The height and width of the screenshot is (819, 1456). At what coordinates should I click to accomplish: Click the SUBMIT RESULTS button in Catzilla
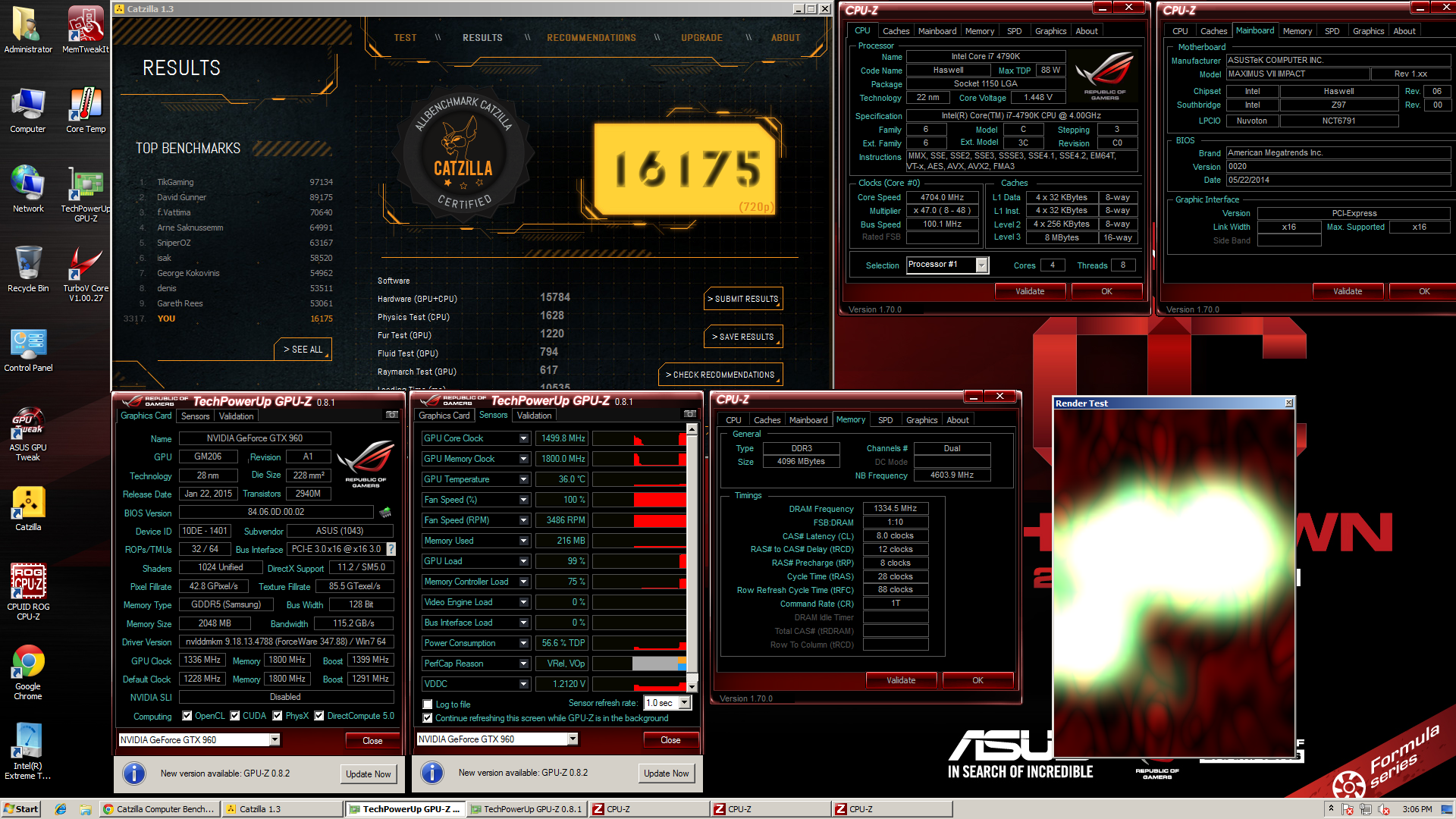coord(743,299)
